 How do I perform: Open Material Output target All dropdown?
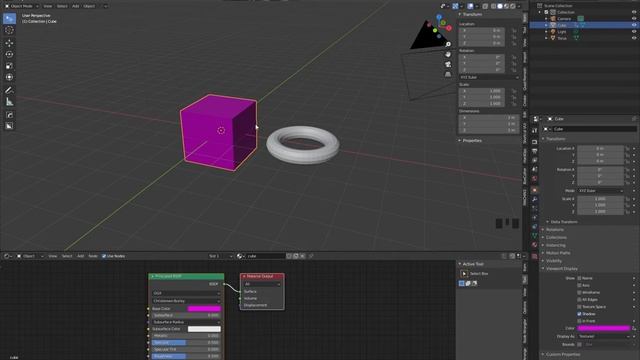click(262, 284)
